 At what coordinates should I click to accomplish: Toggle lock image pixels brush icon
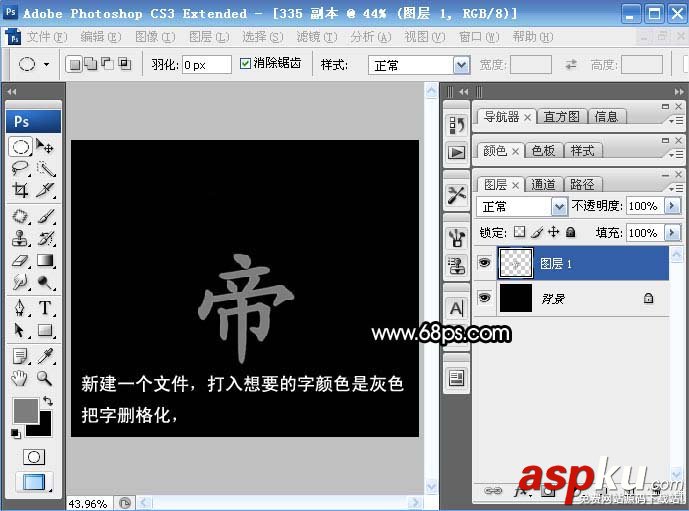tap(537, 232)
